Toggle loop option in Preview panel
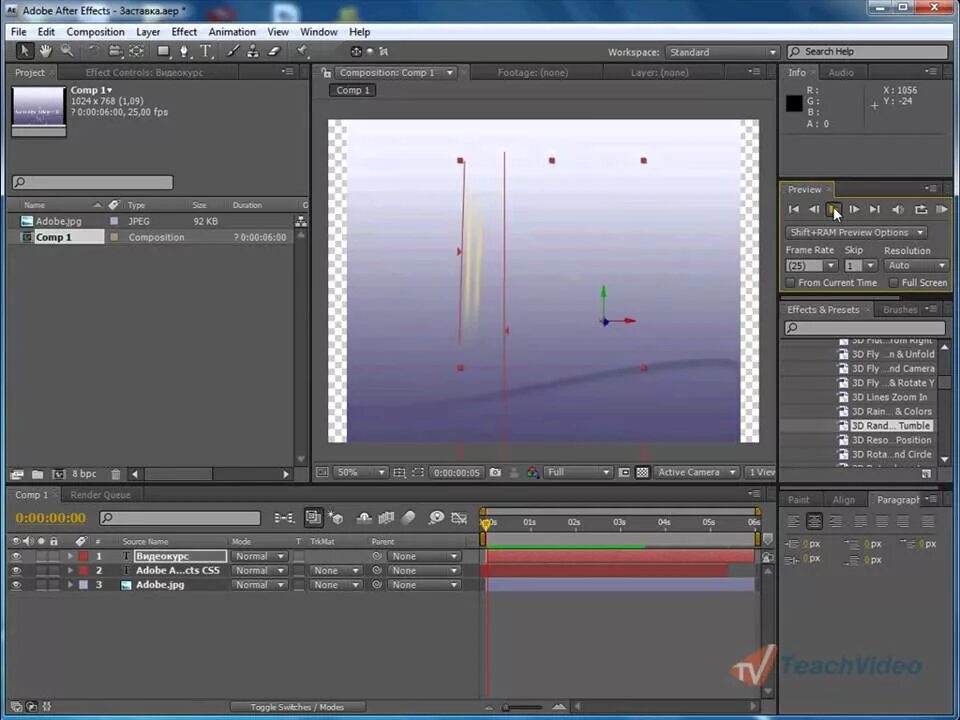 pos(920,209)
